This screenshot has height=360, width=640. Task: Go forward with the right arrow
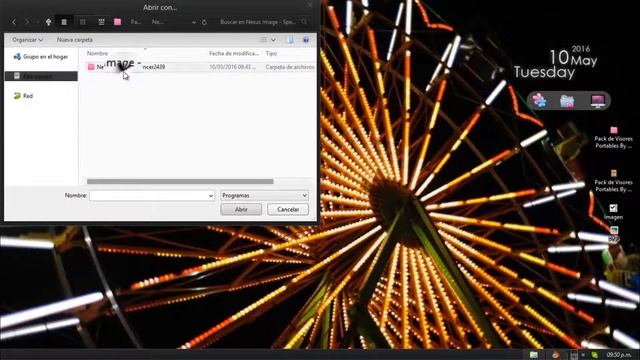[27, 22]
